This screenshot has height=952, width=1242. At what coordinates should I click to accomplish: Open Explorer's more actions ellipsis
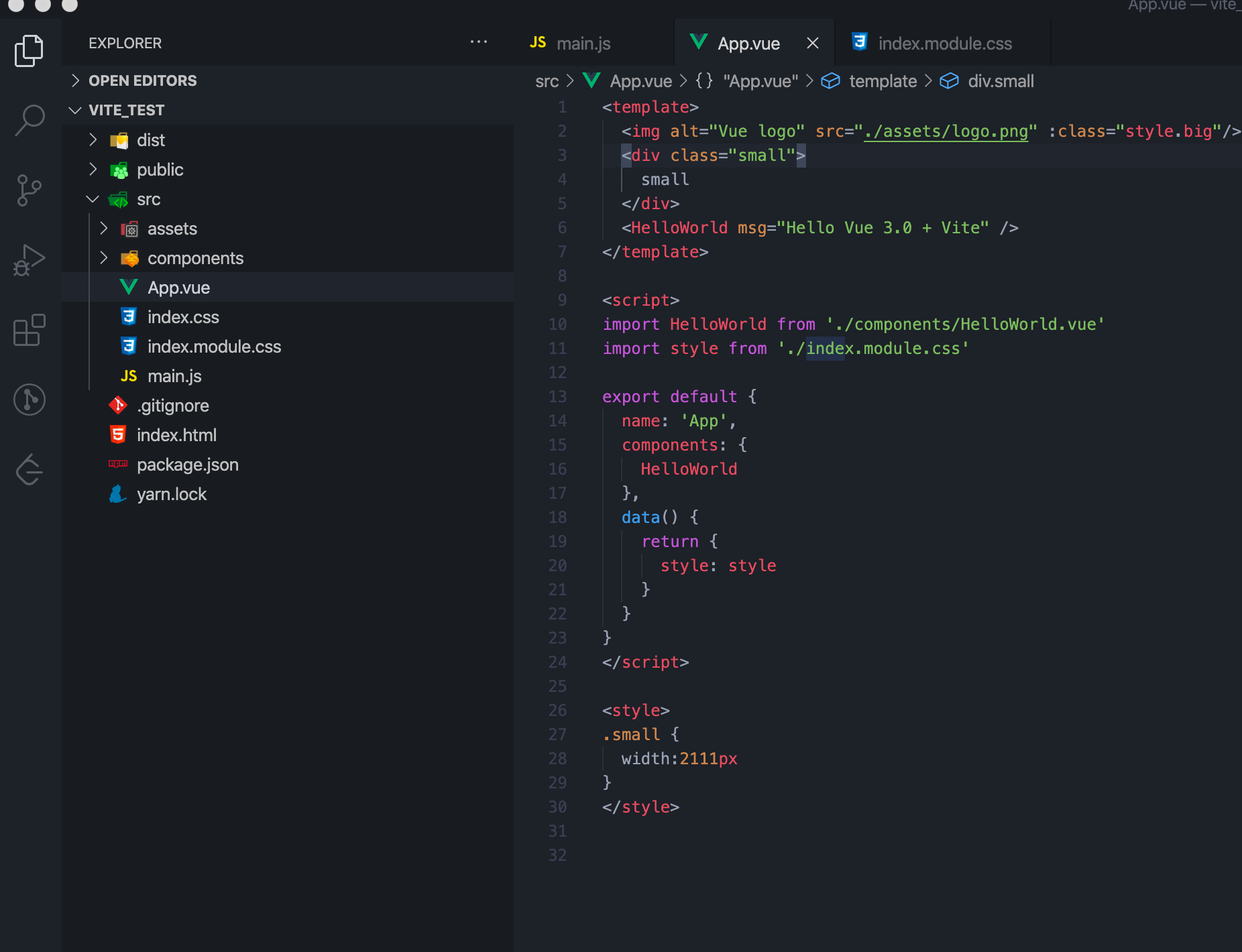tap(478, 42)
